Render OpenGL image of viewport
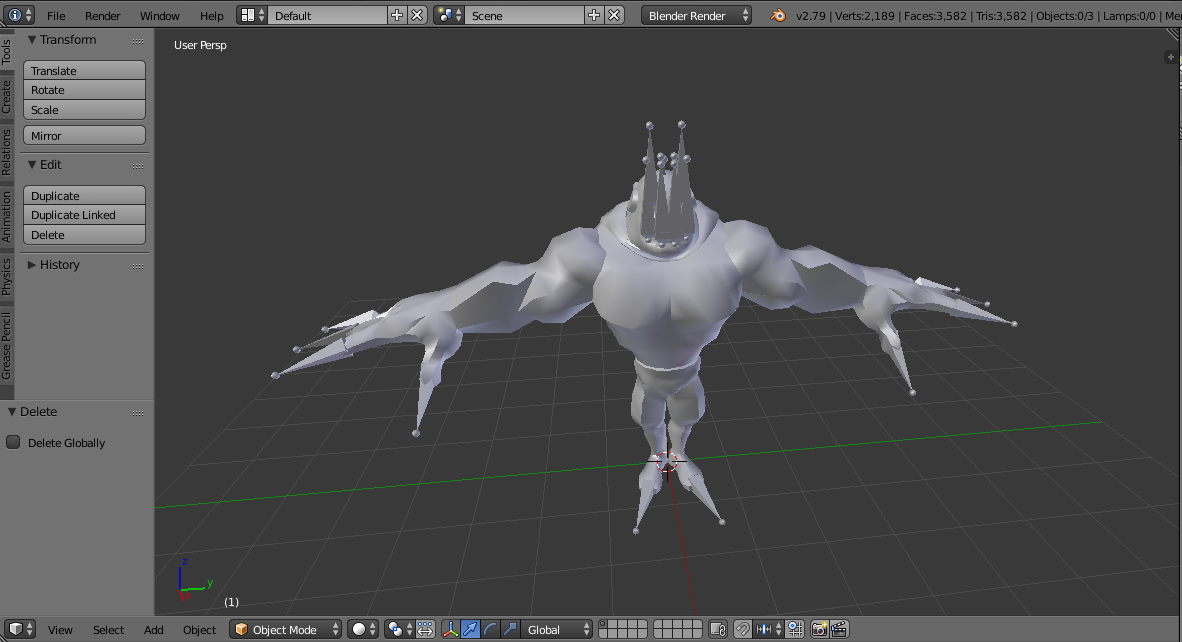This screenshot has height=642, width=1182. pos(819,629)
